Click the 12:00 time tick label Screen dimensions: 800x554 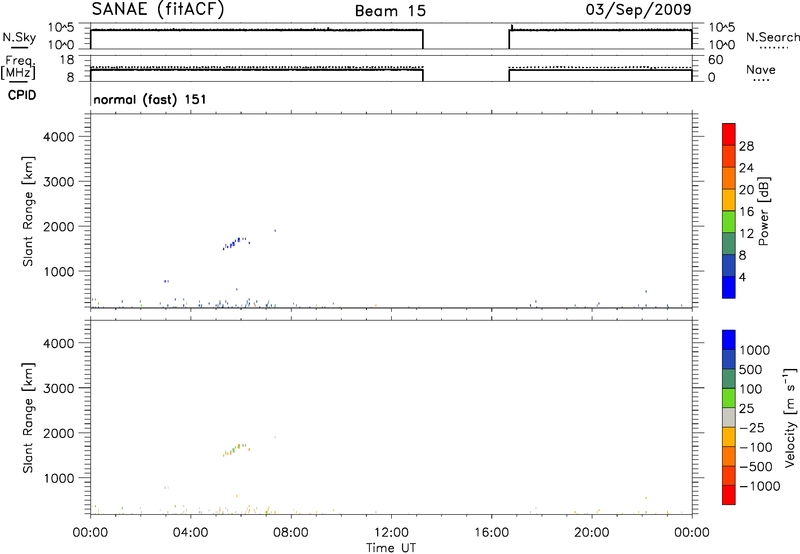(x=391, y=533)
